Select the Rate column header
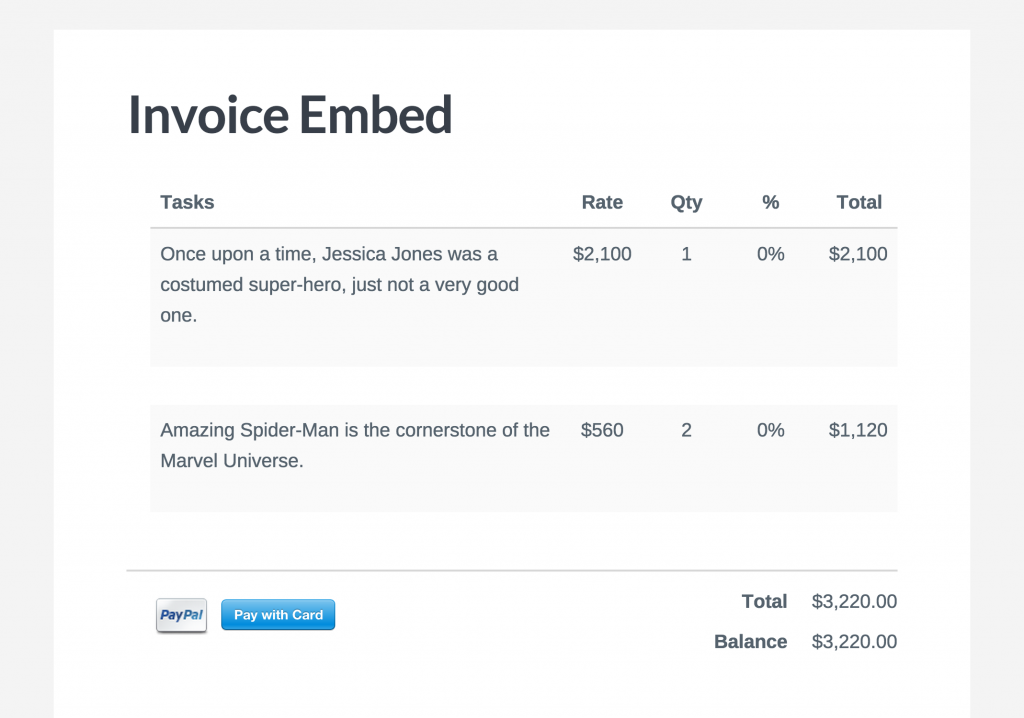 point(602,202)
